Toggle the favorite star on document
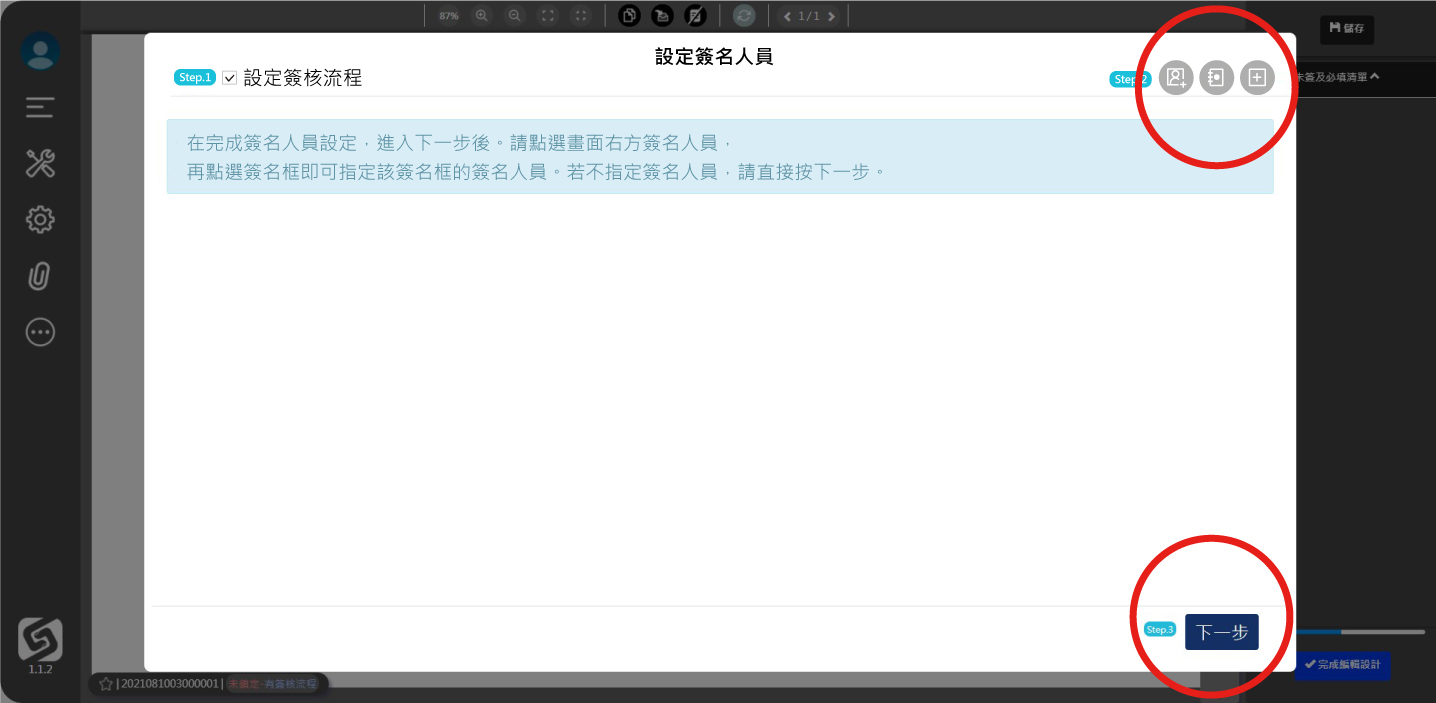Viewport: 1436px width, 703px height. pos(105,684)
